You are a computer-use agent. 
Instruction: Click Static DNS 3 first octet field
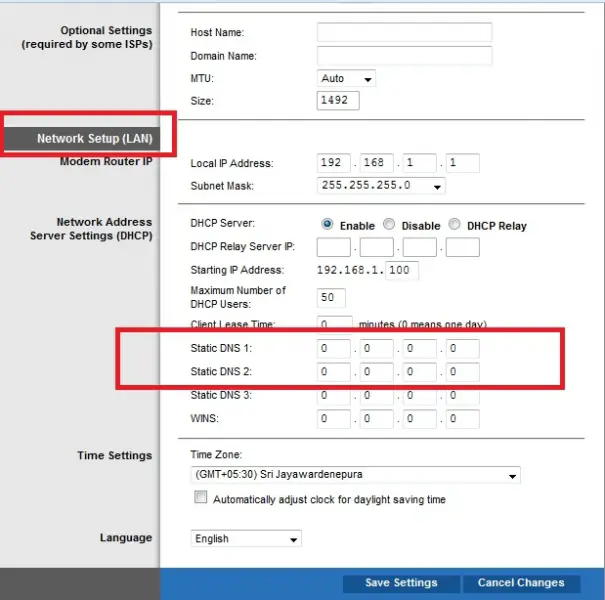(334, 395)
